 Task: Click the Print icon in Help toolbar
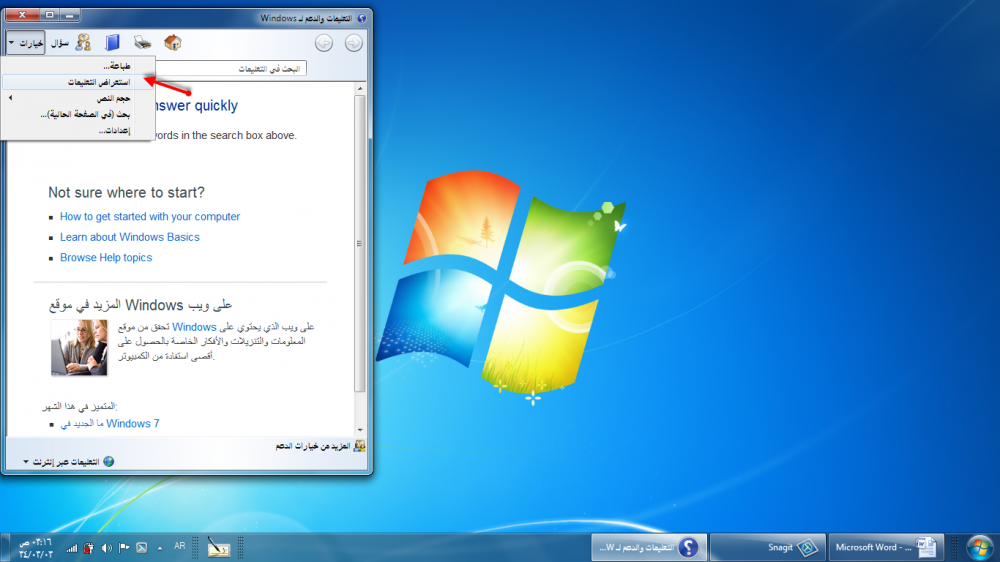[x=143, y=42]
